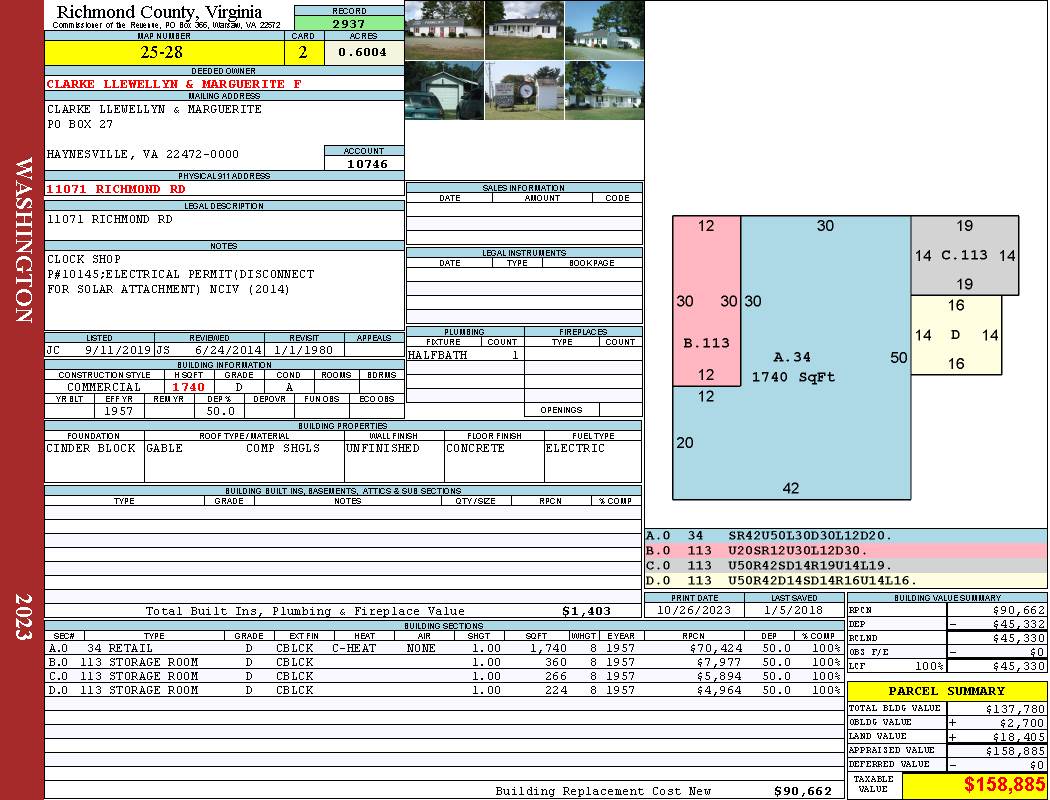Click the A.0 34 RETAIL building section row
This screenshot has width=1050, height=800.
coord(443,648)
